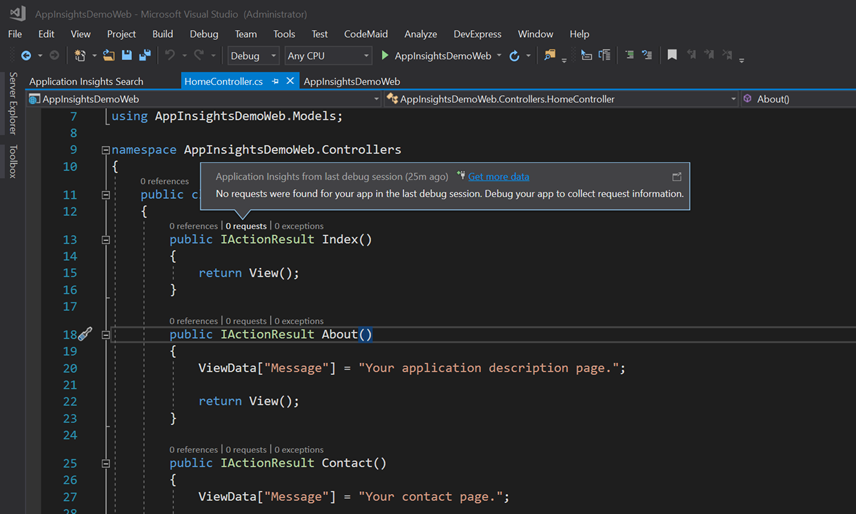Switch to the AppInsightsDemoWeb document tab
The height and width of the screenshot is (514, 856).
(352, 81)
